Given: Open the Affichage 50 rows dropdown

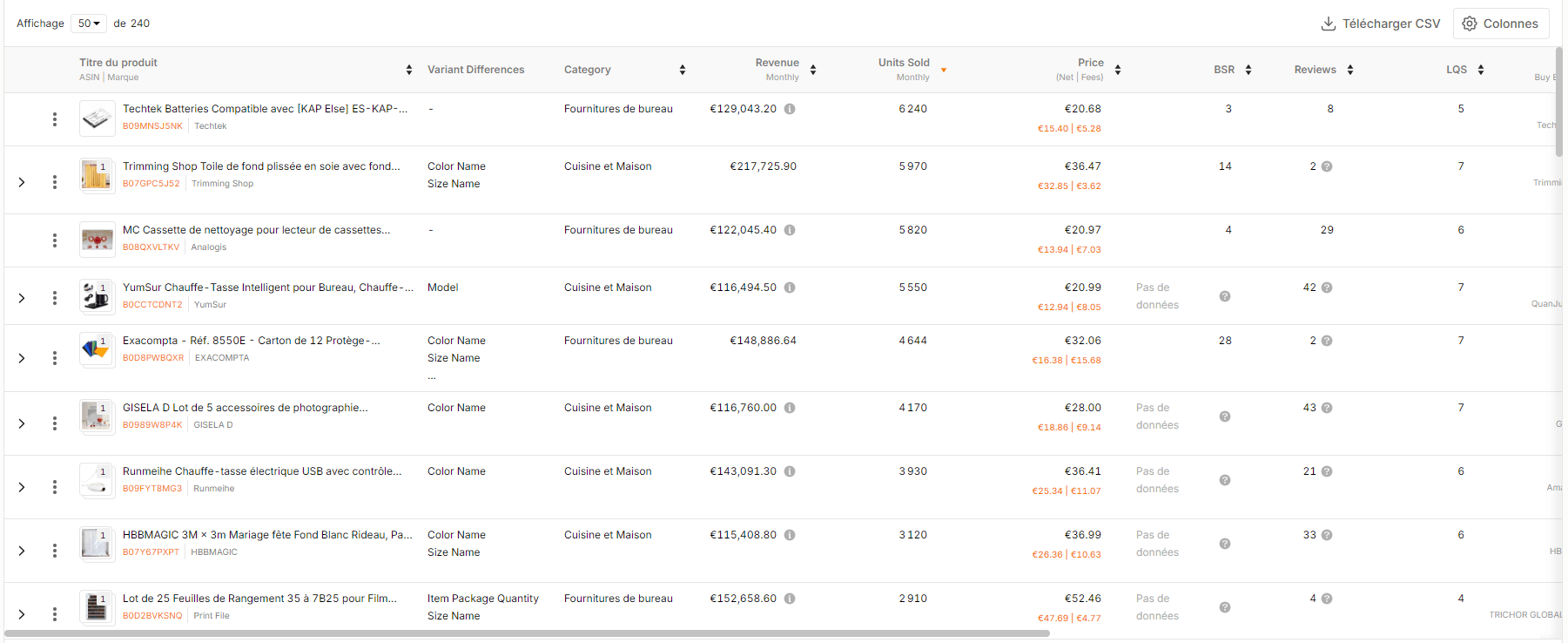Looking at the screenshot, I should [89, 24].
